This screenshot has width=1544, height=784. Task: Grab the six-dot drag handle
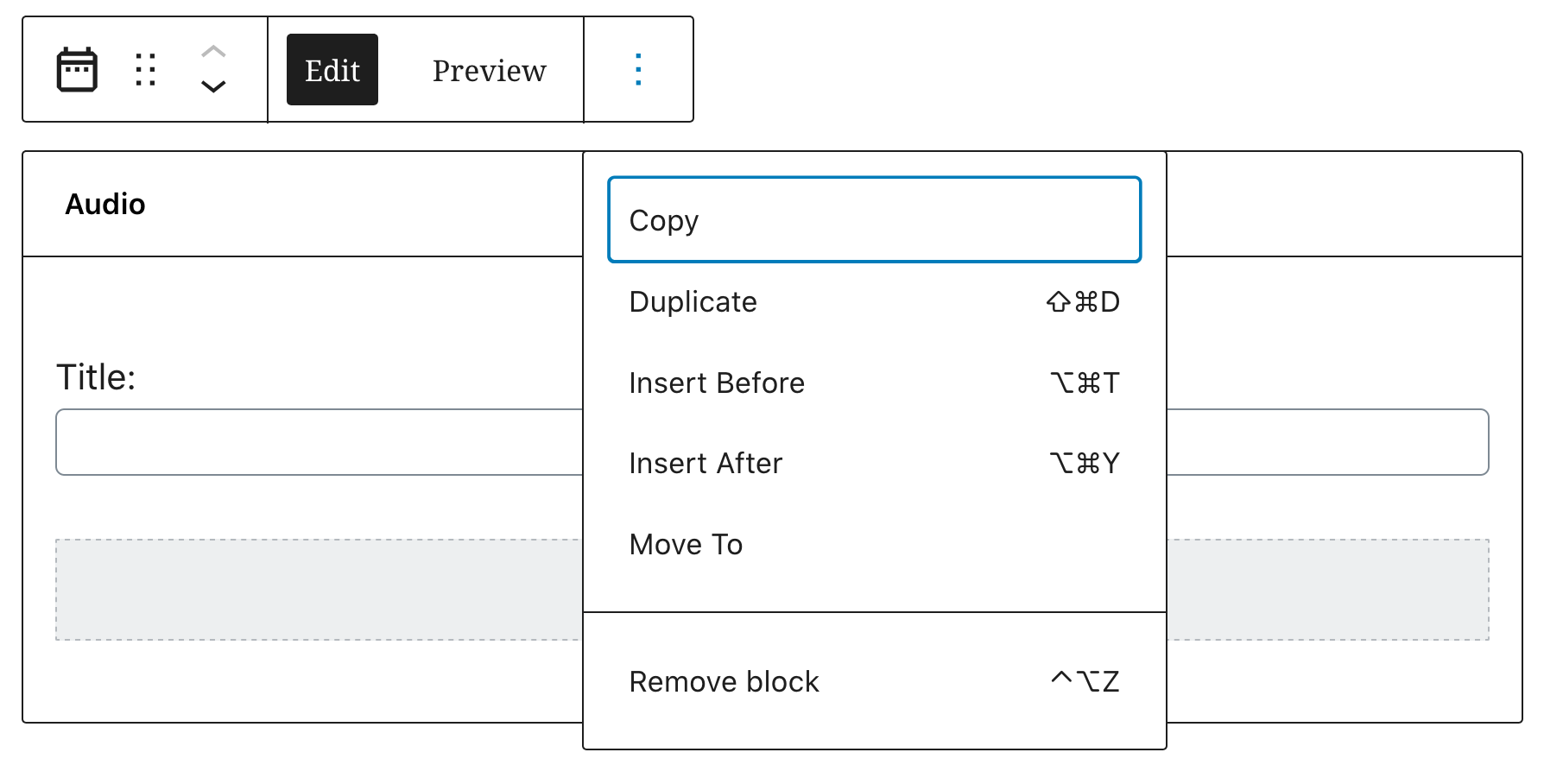145,69
